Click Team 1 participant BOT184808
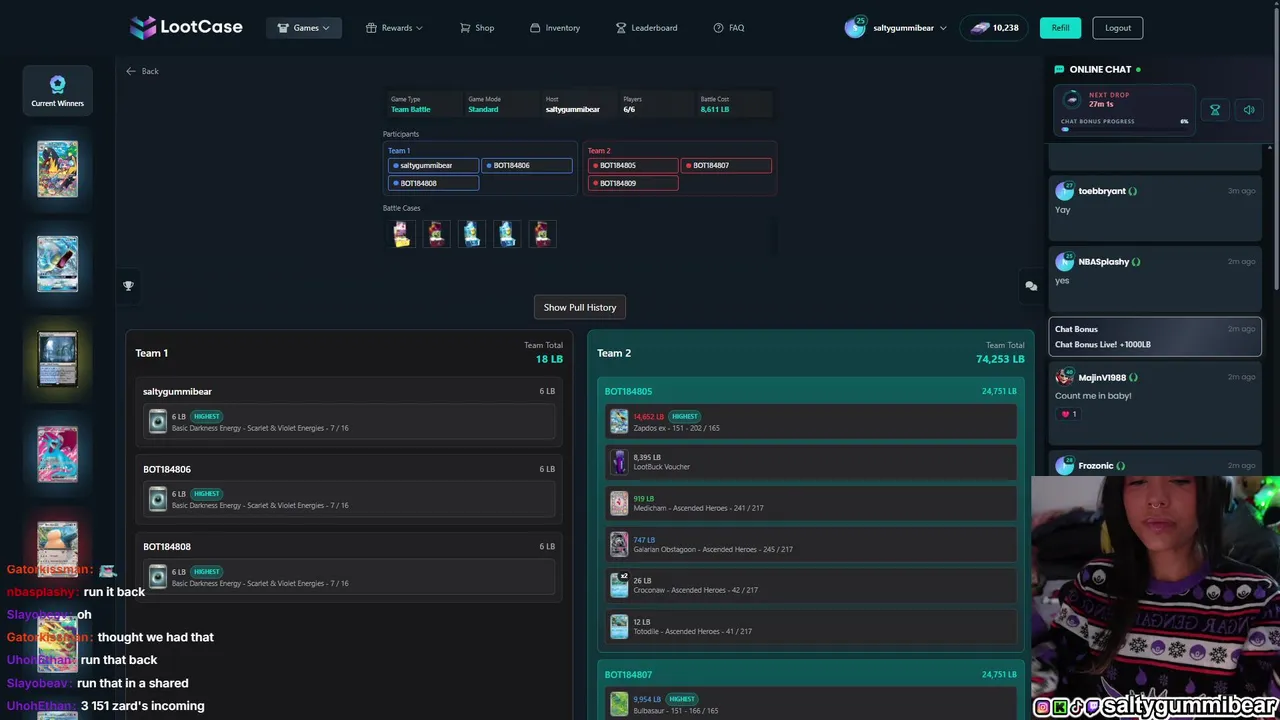Viewport: 1280px width, 720px height. [433, 183]
